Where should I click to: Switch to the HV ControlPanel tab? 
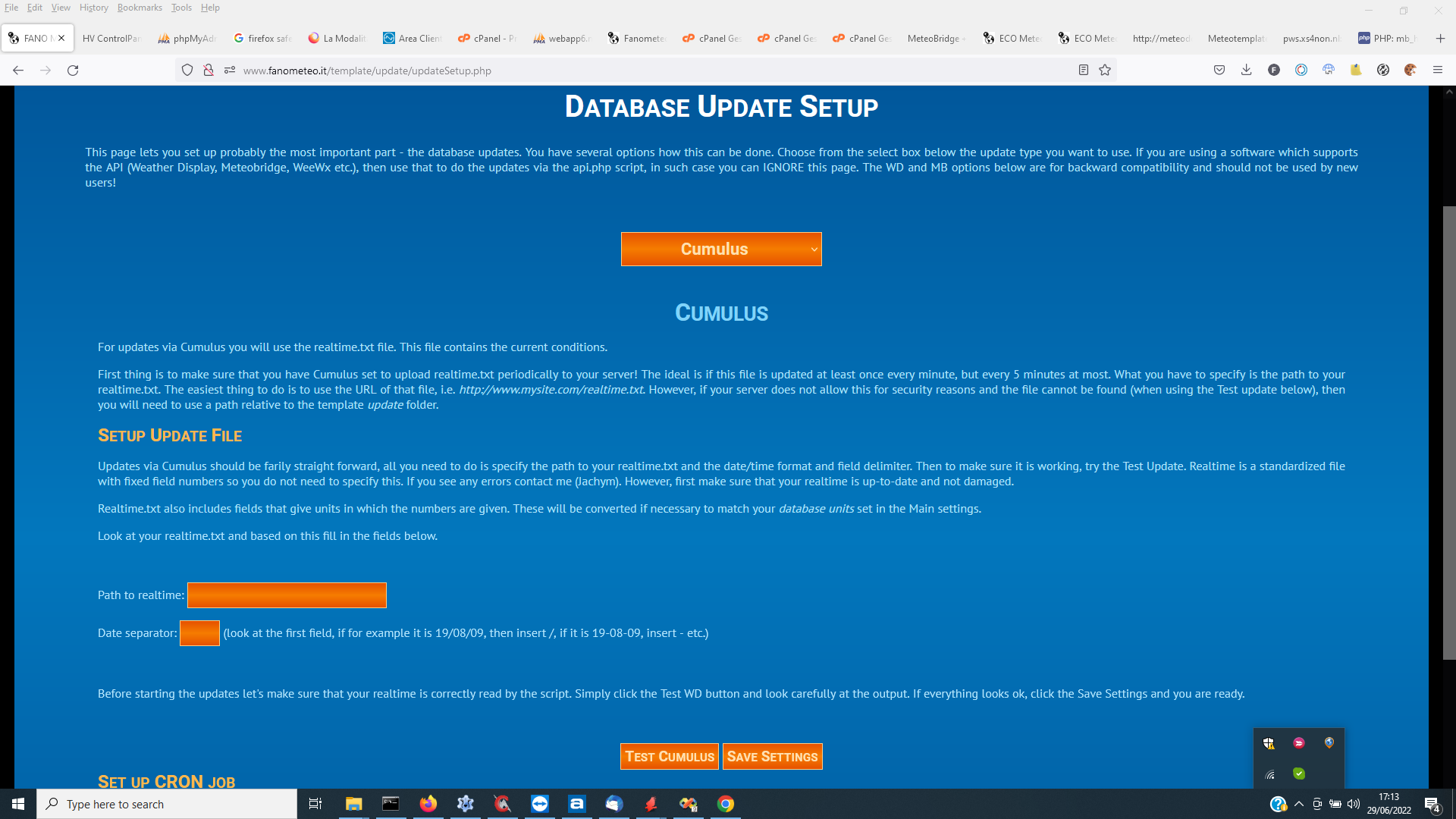(111, 38)
